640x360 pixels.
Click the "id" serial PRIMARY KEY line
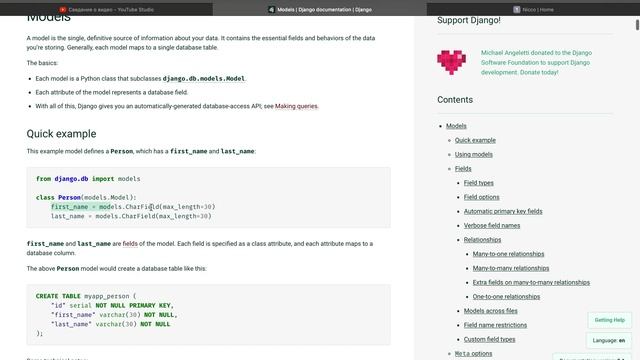(112, 306)
